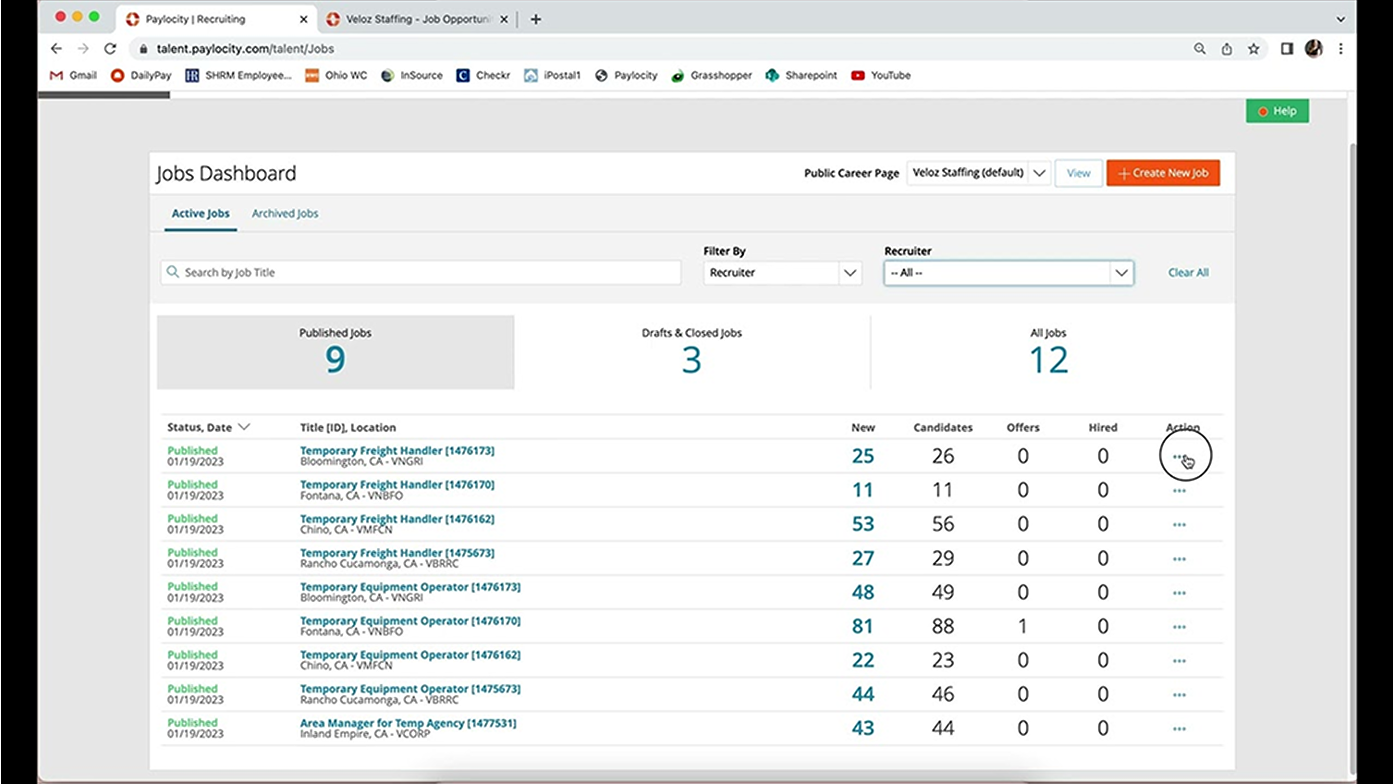This screenshot has width=1393, height=784.
Task: Reload the page with the refresh icon
Action: (x=110, y=48)
